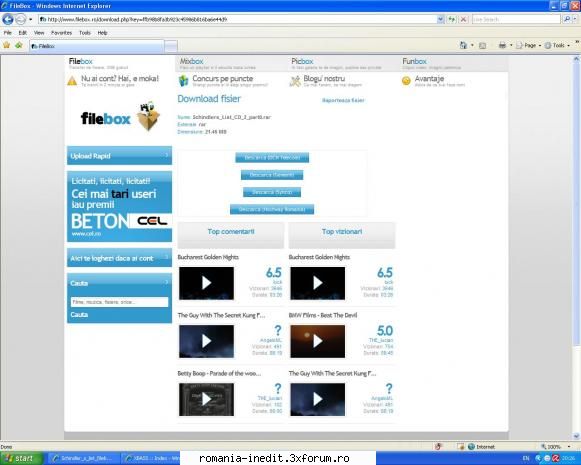Play the 'Bucharest Golden Nights' video under Top comentarii
Viewport: 581px width, 465px height.
(206, 283)
